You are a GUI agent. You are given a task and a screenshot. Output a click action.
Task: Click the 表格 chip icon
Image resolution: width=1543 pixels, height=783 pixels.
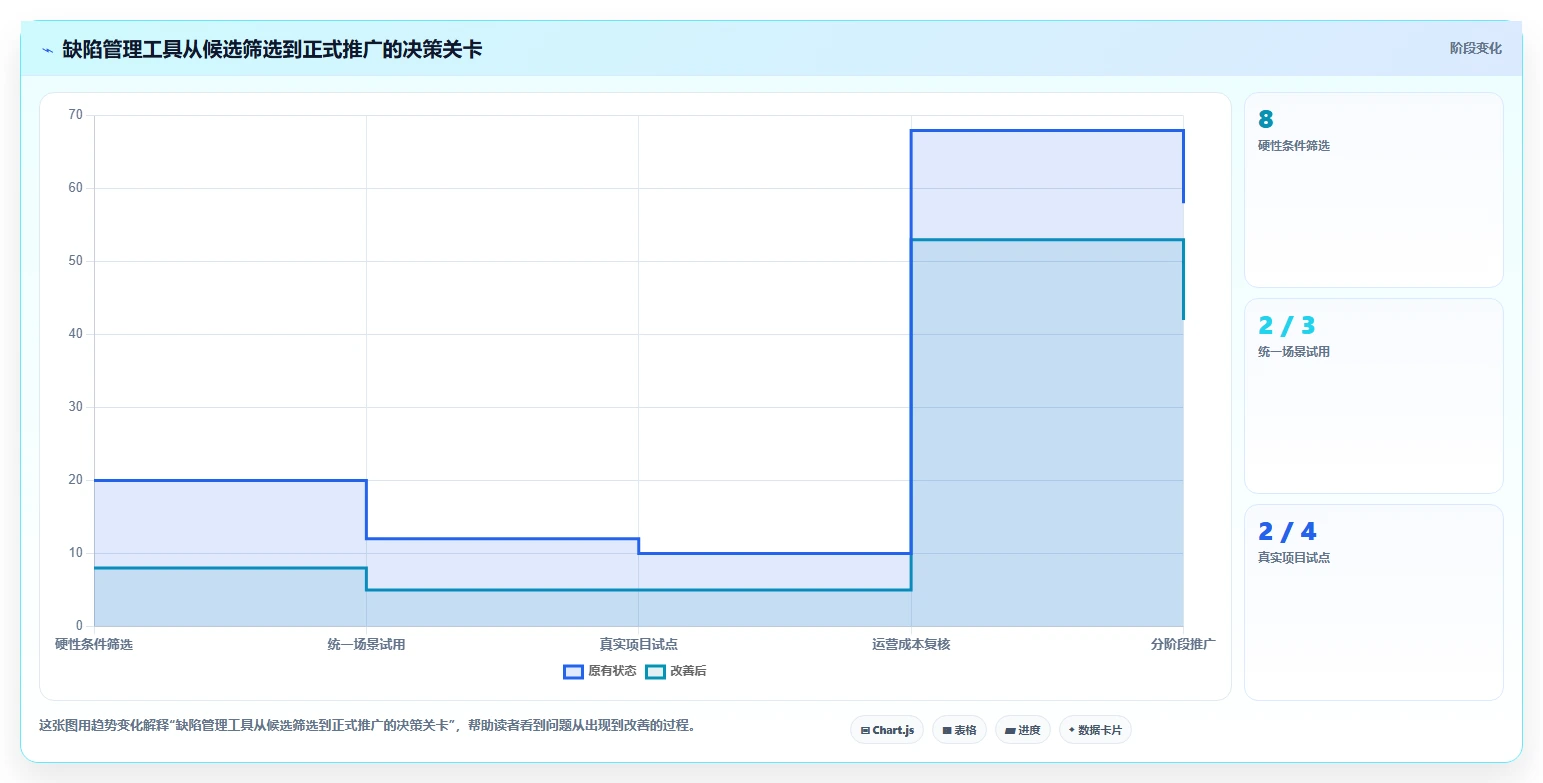click(x=947, y=731)
